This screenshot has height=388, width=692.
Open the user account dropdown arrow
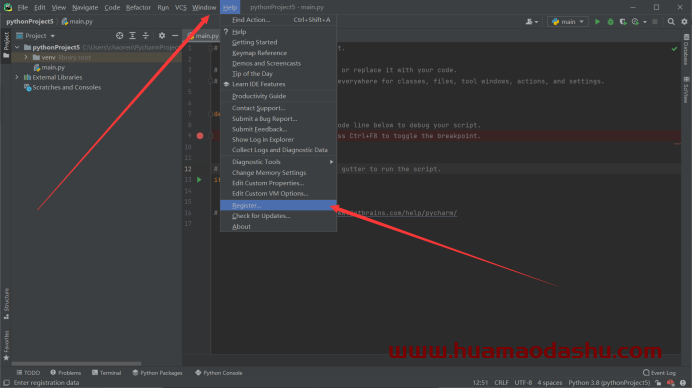536,22
